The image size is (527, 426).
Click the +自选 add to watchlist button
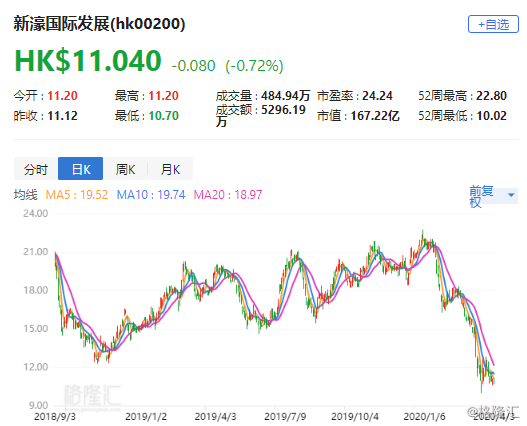tap(493, 24)
